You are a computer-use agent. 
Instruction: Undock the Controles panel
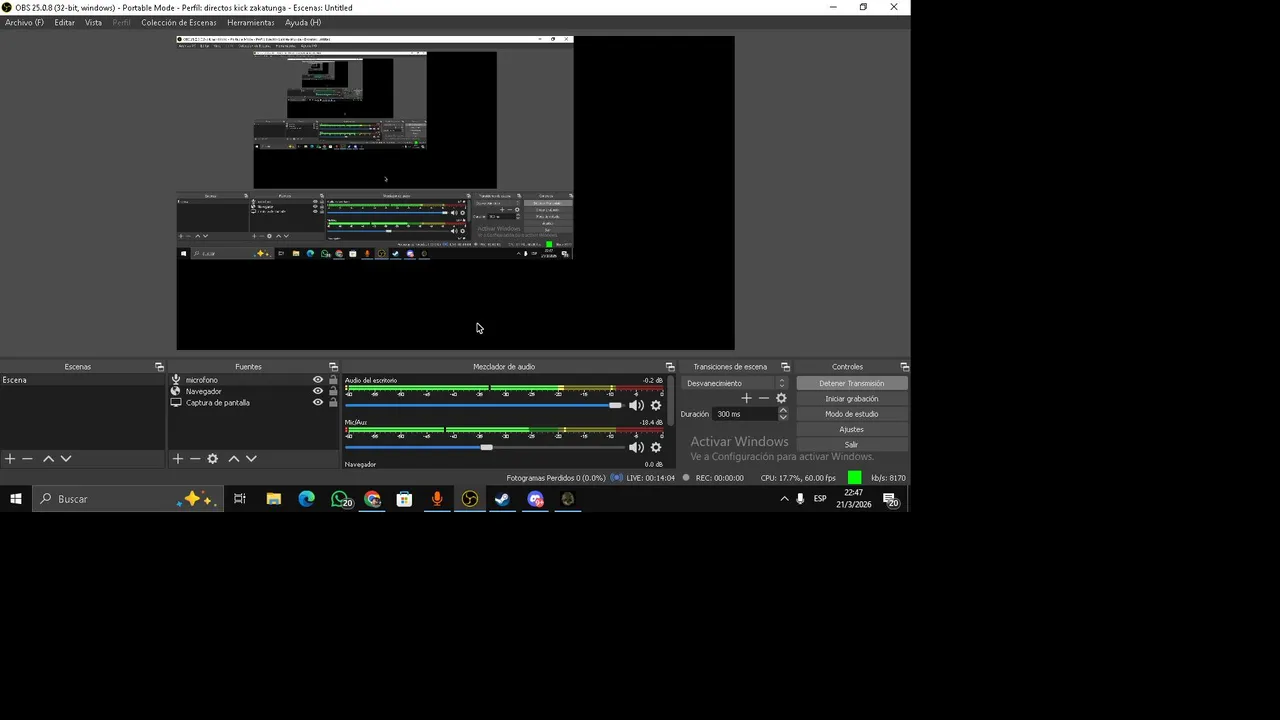pos(904,367)
